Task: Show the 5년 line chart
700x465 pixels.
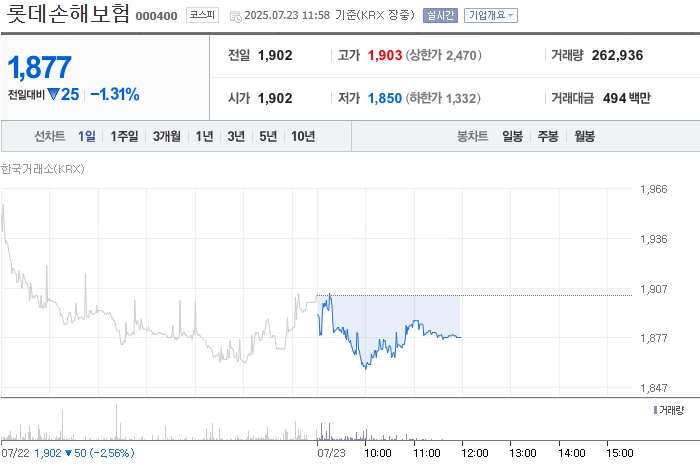Action: pyautogui.click(x=268, y=136)
